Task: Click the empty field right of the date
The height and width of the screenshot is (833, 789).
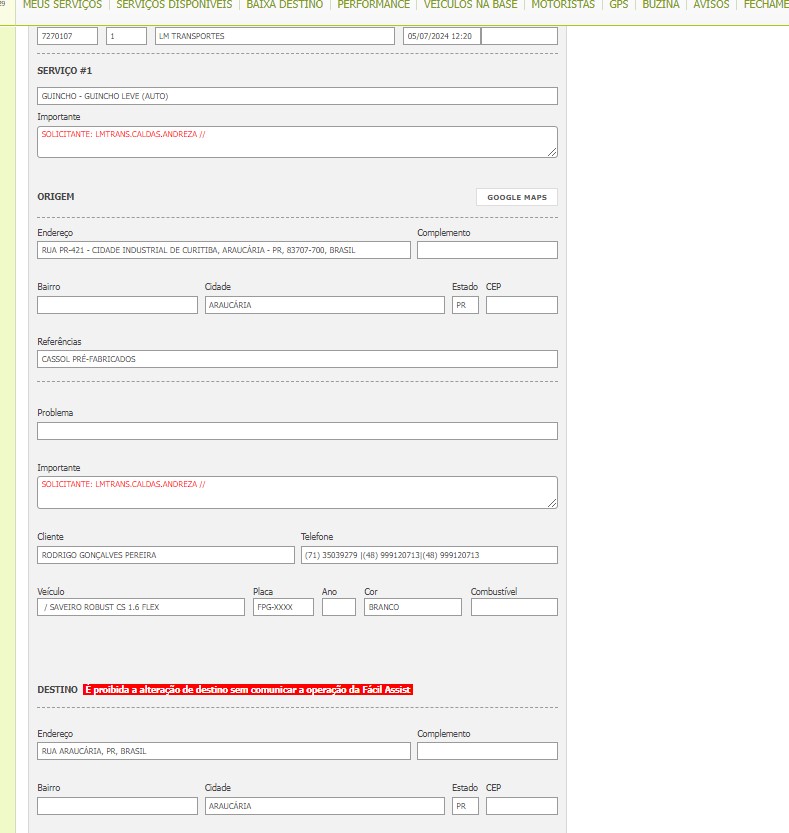Action: click(520, 36)
